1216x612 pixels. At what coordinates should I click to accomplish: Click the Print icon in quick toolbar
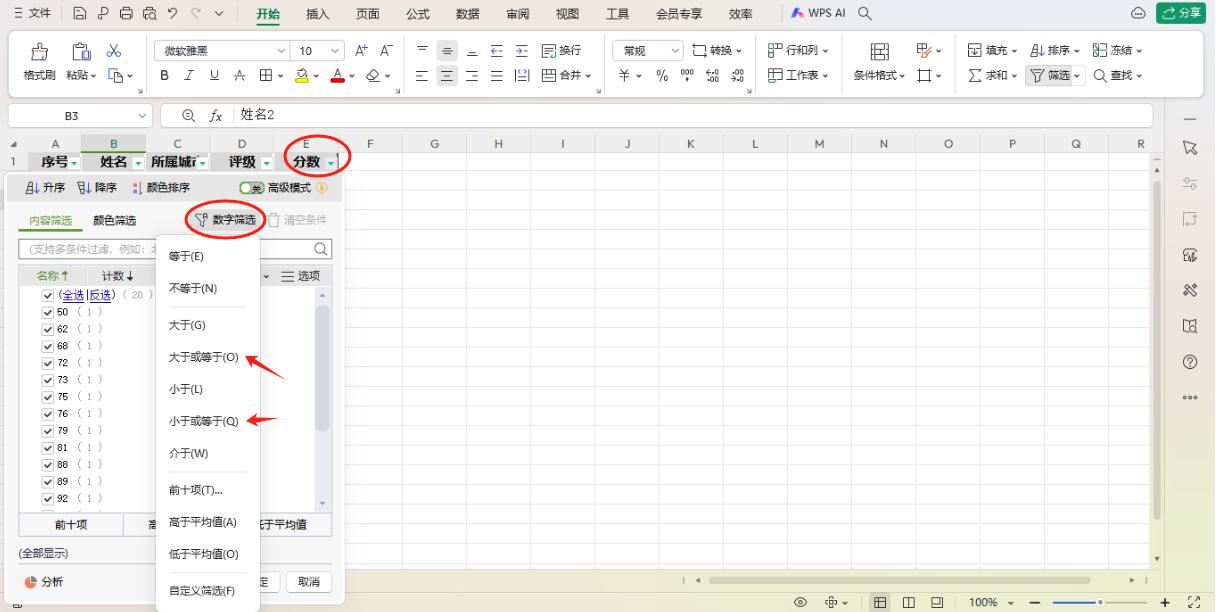125,13
